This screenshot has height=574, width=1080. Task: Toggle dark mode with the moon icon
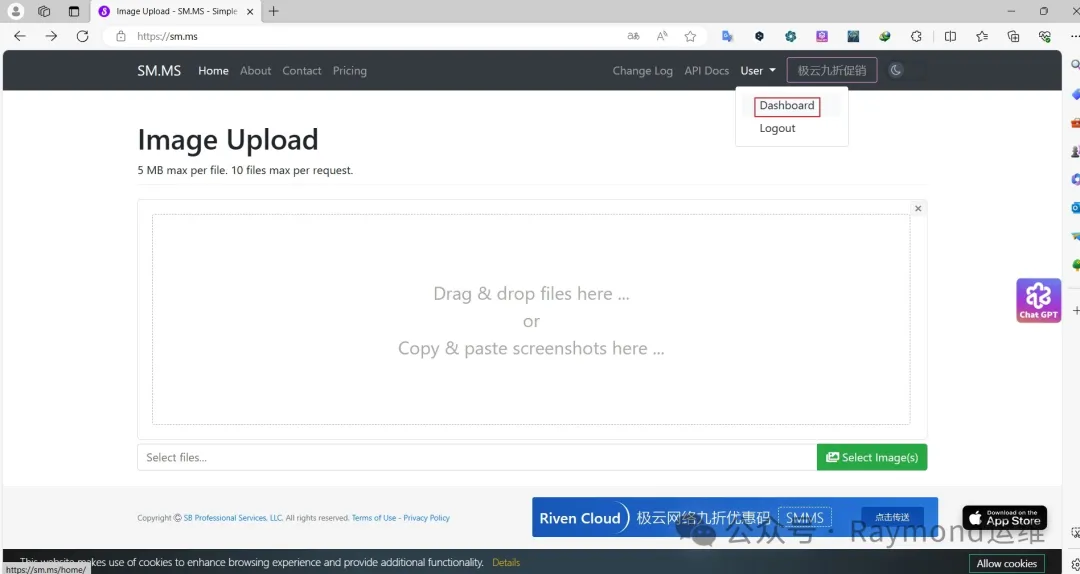tap(895, 70)
